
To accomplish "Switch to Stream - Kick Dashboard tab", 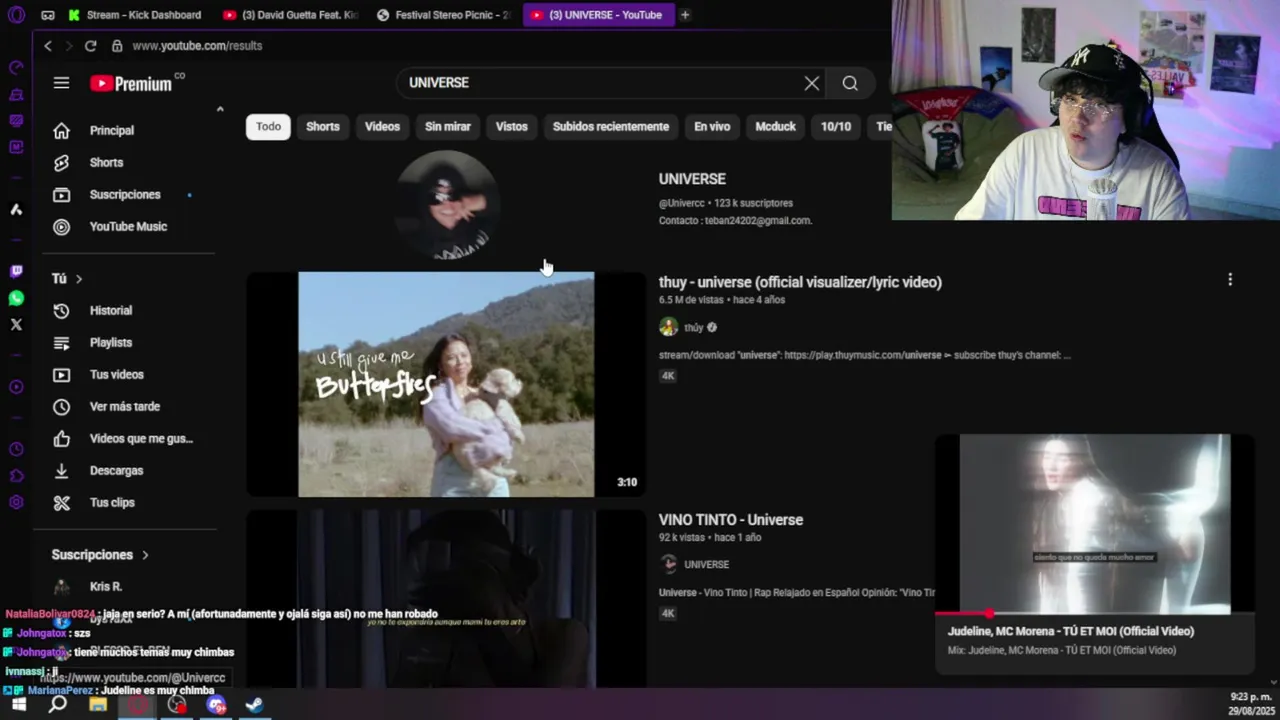I will (135, 15).
